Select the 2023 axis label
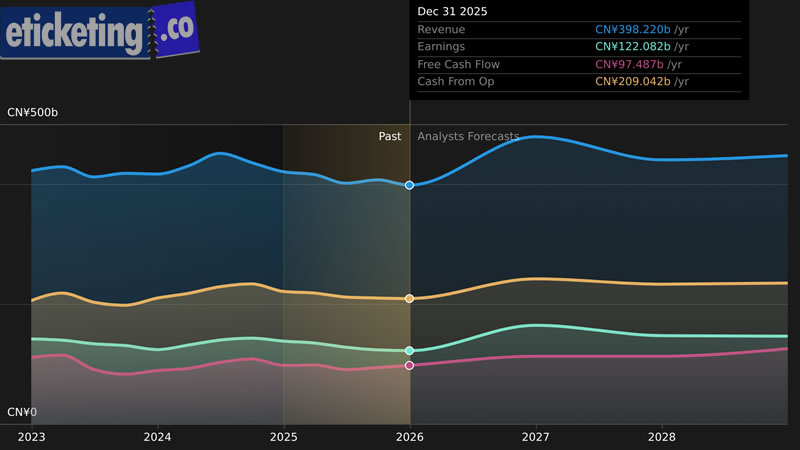 (32, 437)
